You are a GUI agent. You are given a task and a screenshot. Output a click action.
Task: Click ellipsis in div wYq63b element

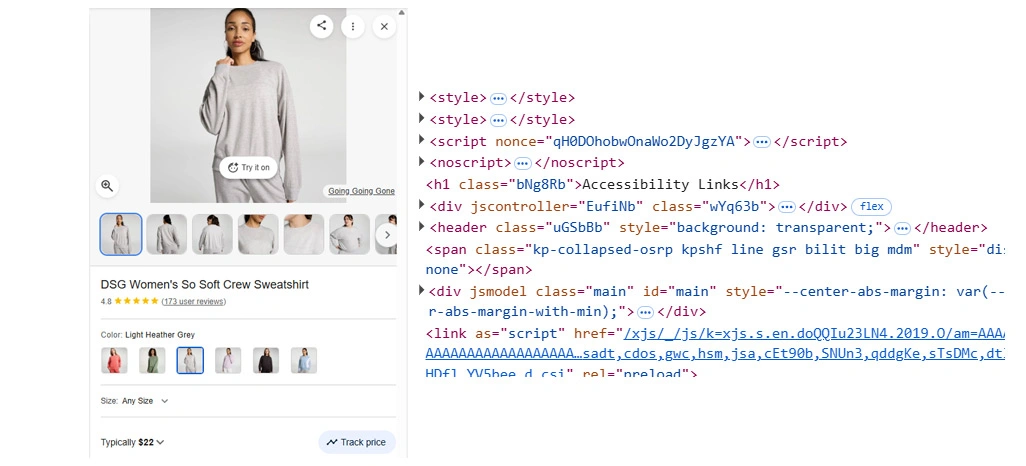point(787,207)
